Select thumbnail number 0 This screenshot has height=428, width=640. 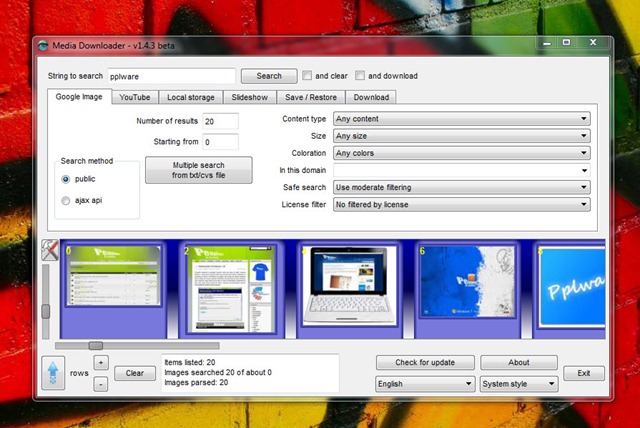[x=113, y=276]
